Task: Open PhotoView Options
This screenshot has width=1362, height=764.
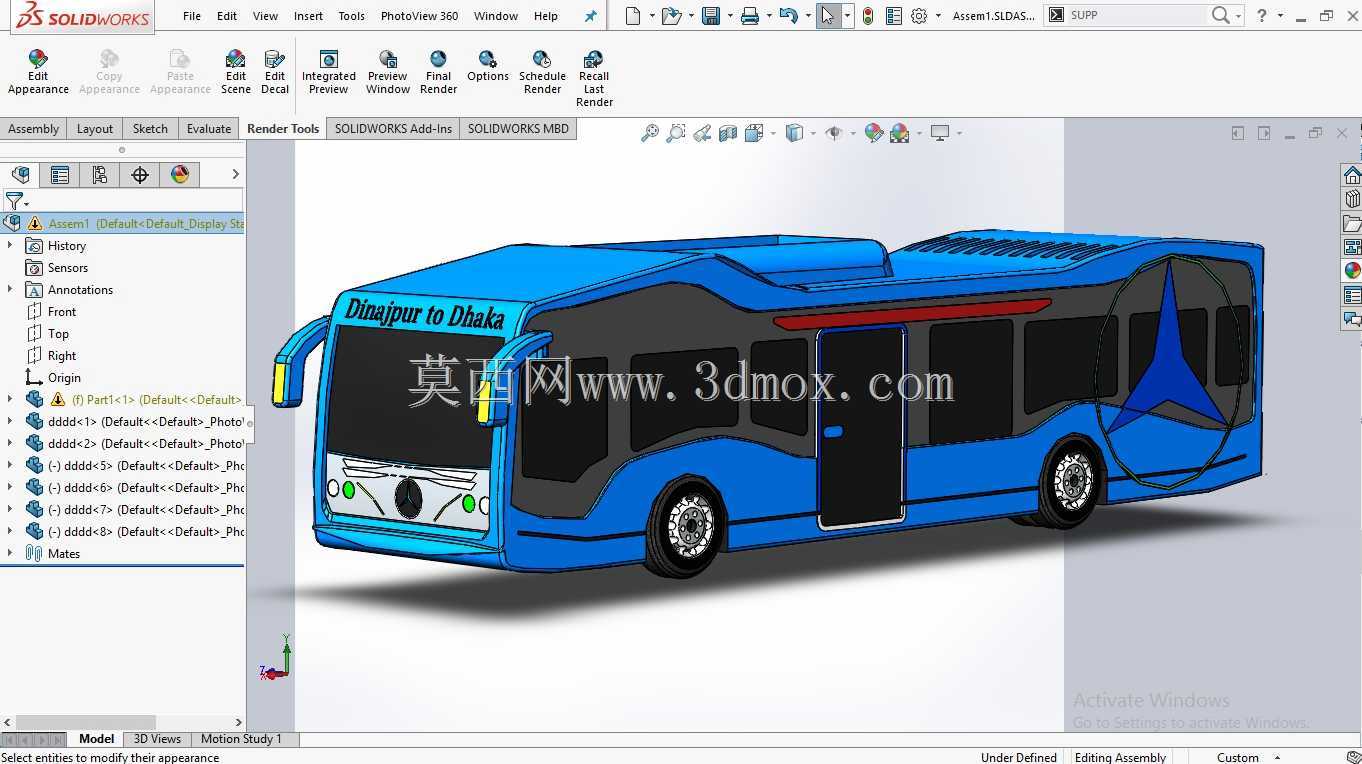Action: [488, 67]
